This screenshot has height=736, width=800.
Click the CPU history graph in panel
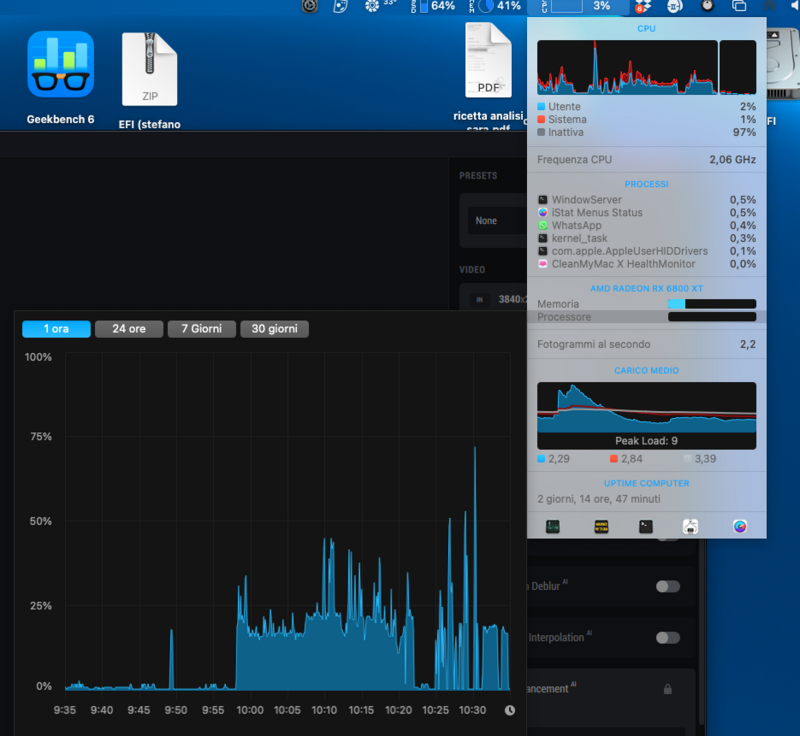pyautogui.click(x=627, y=67)
